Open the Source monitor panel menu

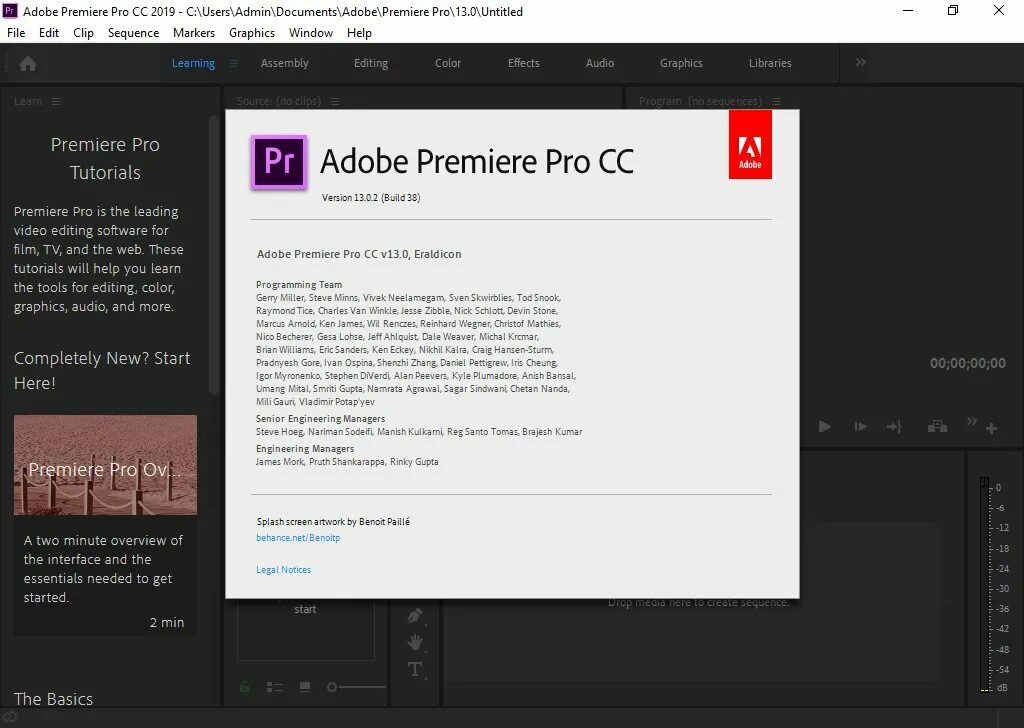335,101
